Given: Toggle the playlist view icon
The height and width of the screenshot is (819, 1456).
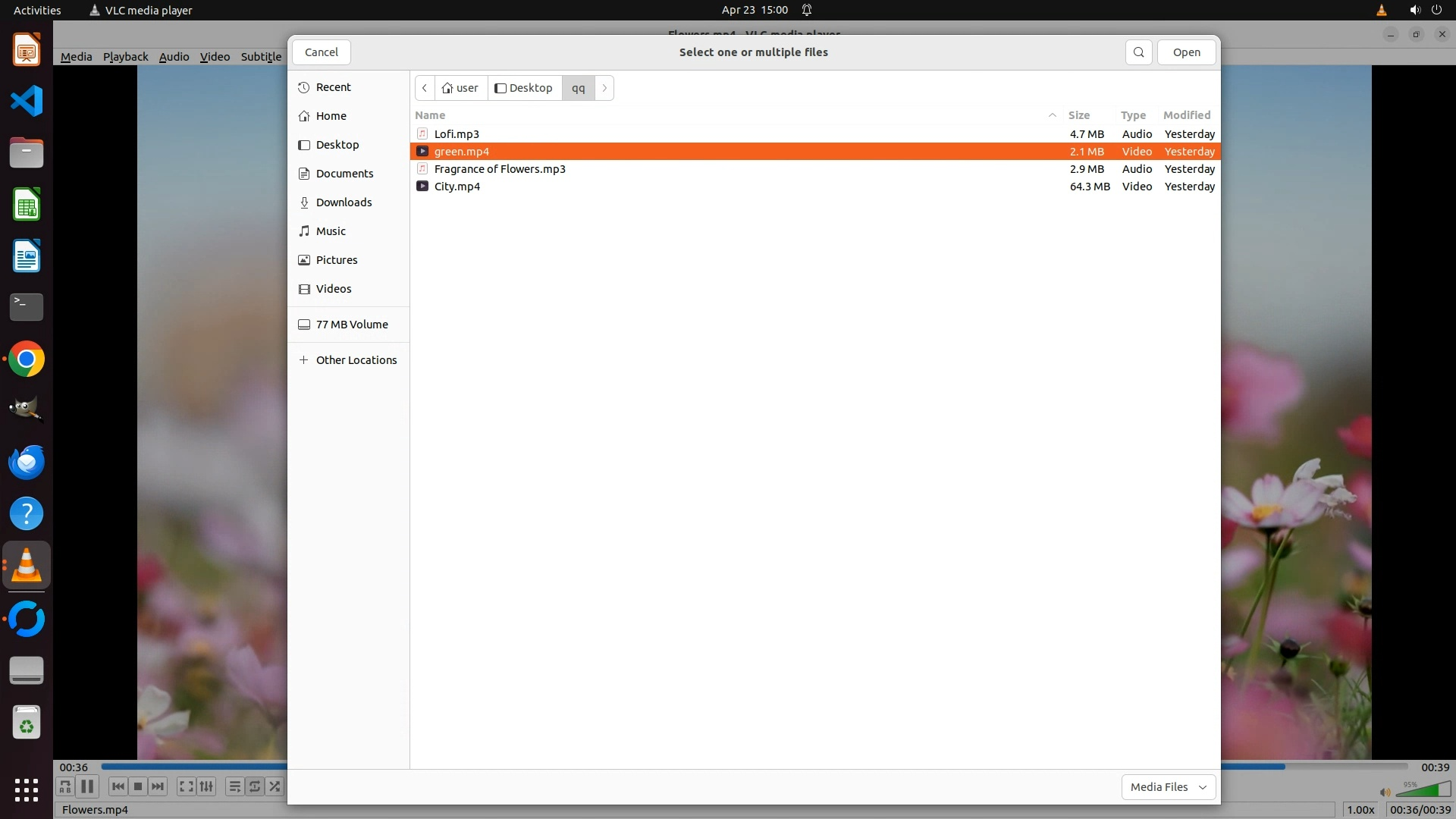Looking at the screenshot, I should pyautogui.click(x=235, y=786).
